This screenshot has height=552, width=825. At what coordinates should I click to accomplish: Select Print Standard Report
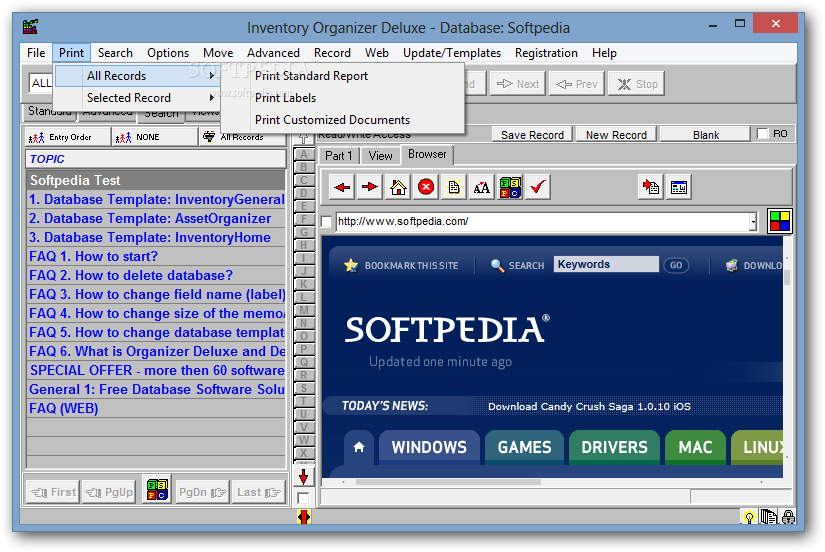pyautogui.click(x=343, y=76)
